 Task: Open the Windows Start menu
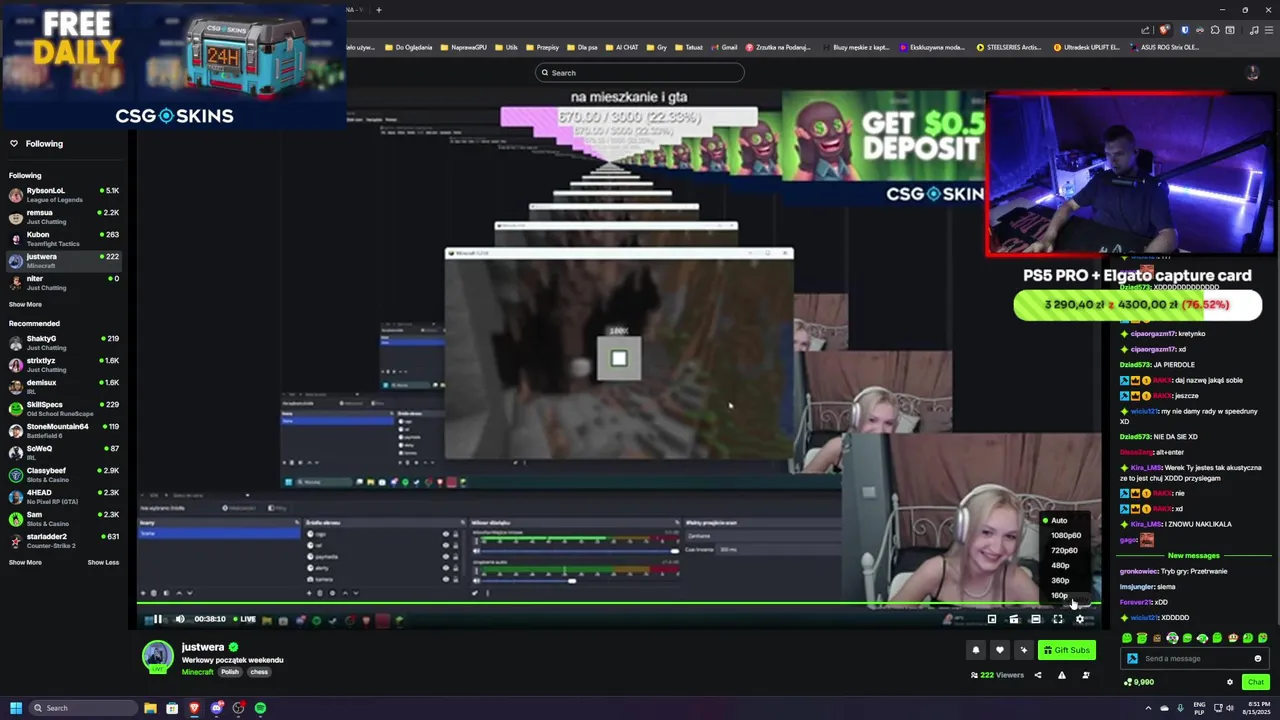point(15,708)
